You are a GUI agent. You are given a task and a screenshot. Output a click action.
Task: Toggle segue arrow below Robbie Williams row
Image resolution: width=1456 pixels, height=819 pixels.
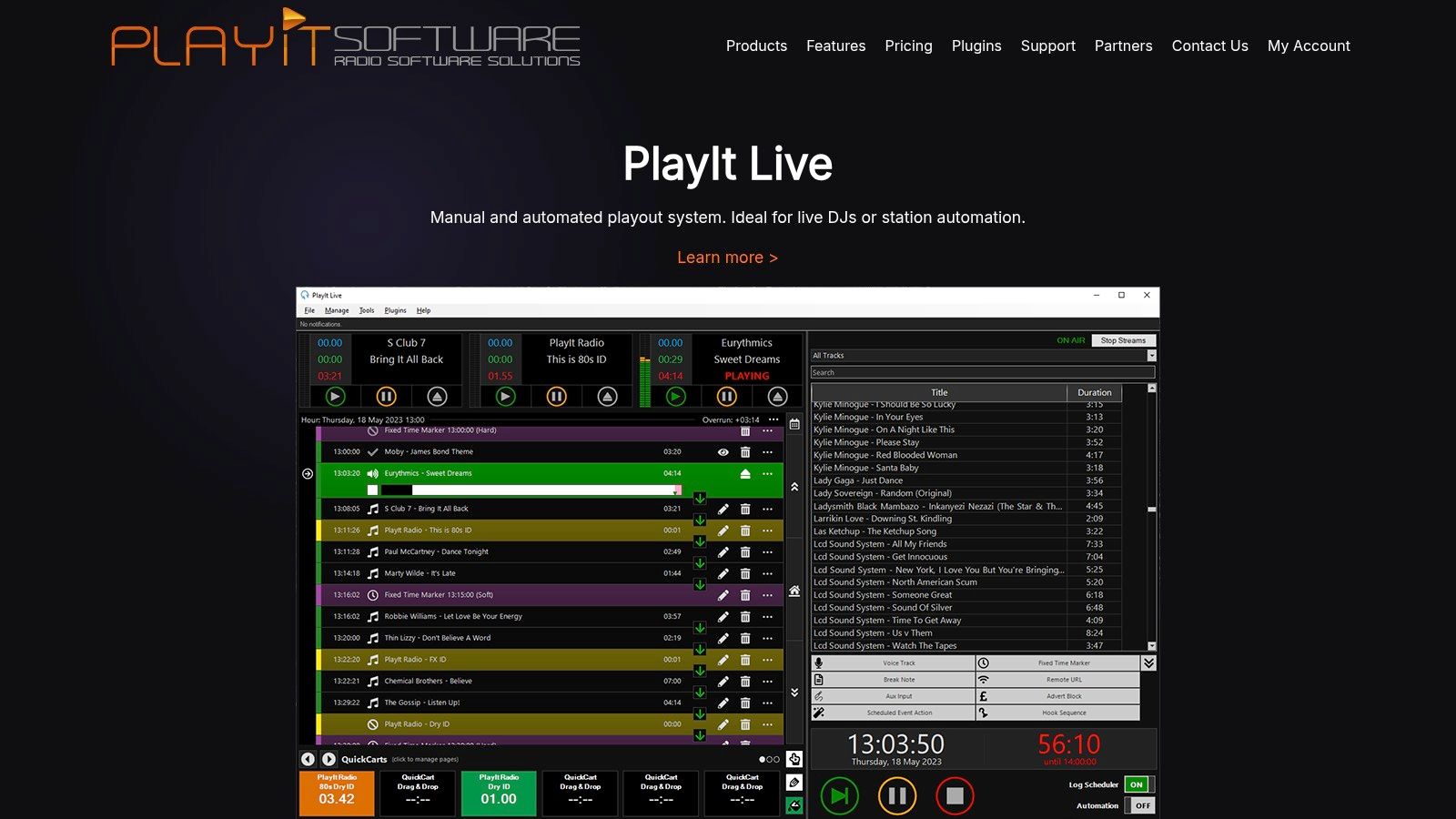(x=700, y=628)
